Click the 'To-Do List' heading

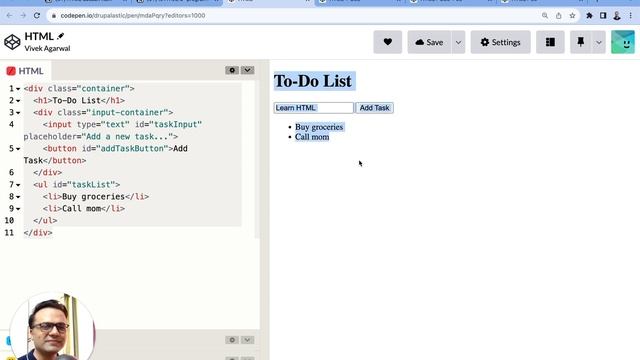click(313, 81)
